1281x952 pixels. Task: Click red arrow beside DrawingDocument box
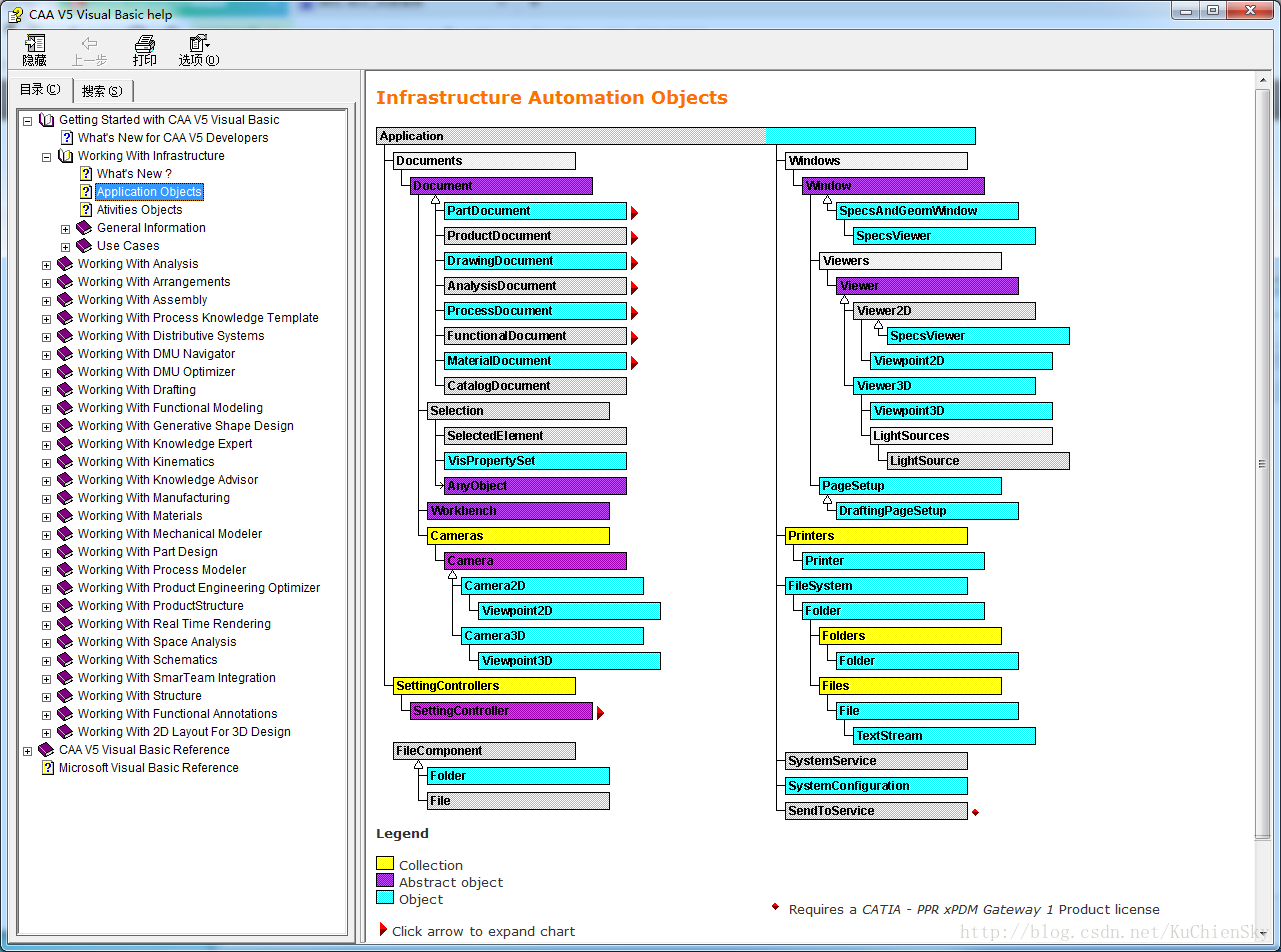634,263
